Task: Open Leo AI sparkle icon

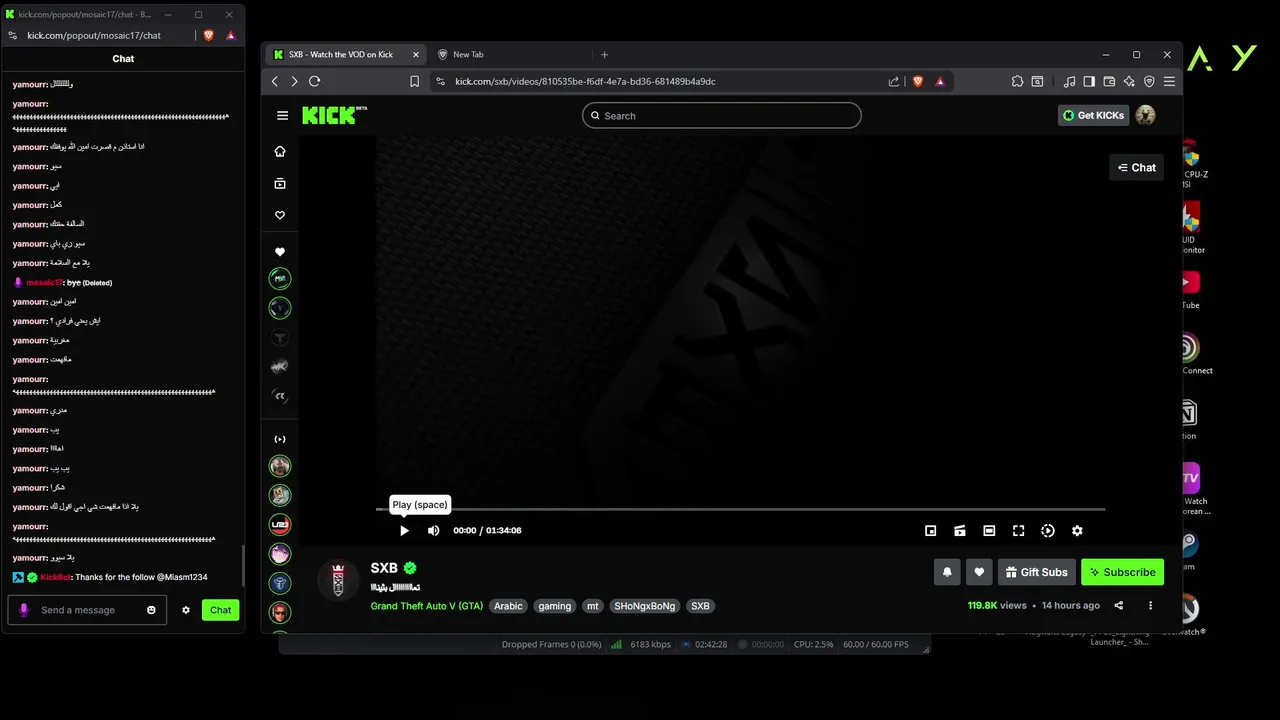Action: click(1129, 81)
